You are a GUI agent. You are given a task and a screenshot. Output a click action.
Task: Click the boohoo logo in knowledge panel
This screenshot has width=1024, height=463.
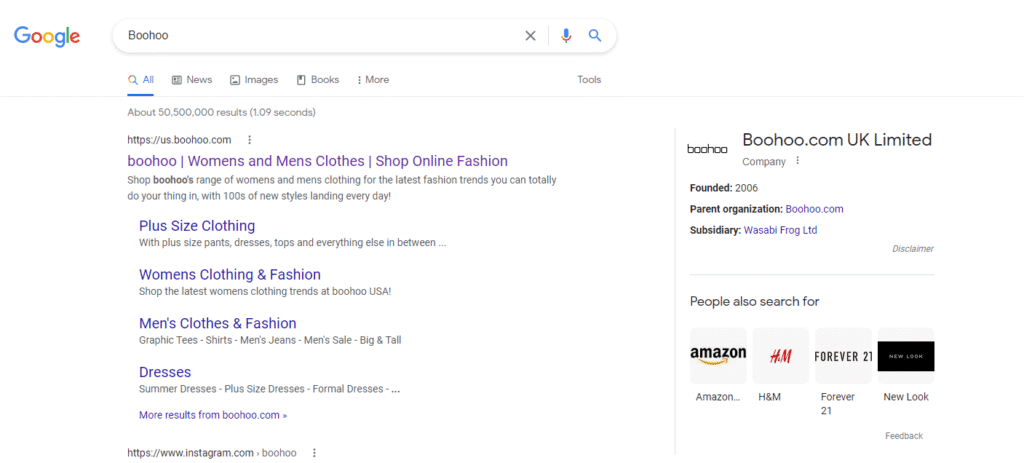click(708, 149)
